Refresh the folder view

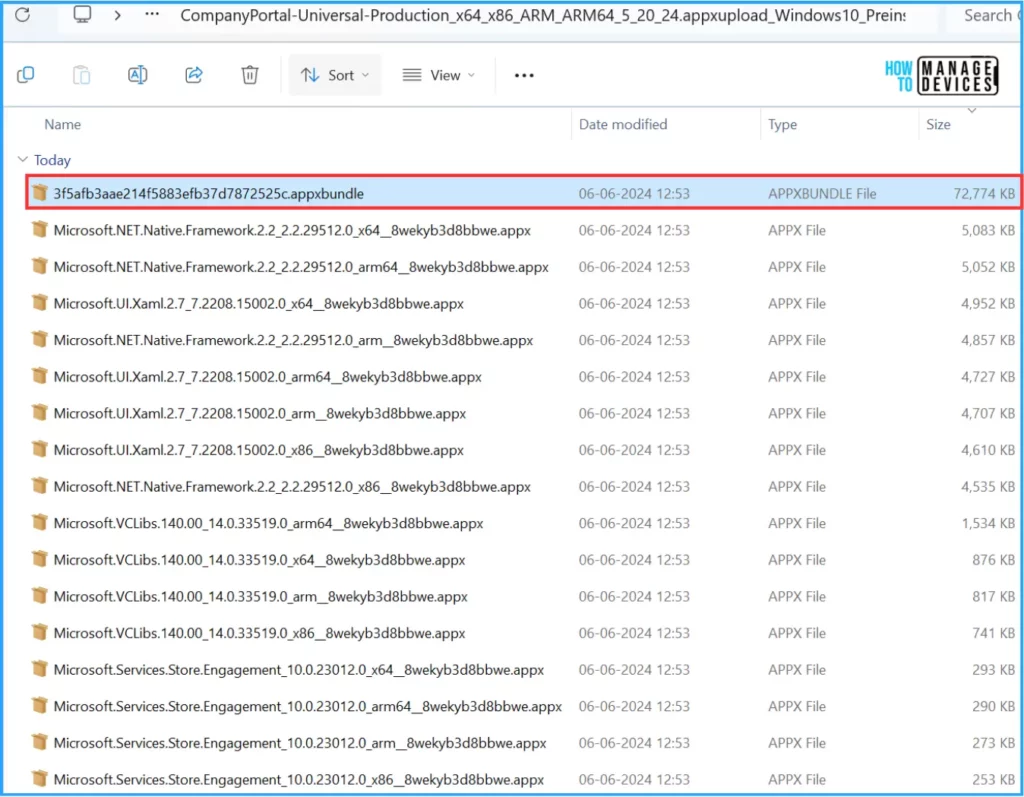click(23, 14)
